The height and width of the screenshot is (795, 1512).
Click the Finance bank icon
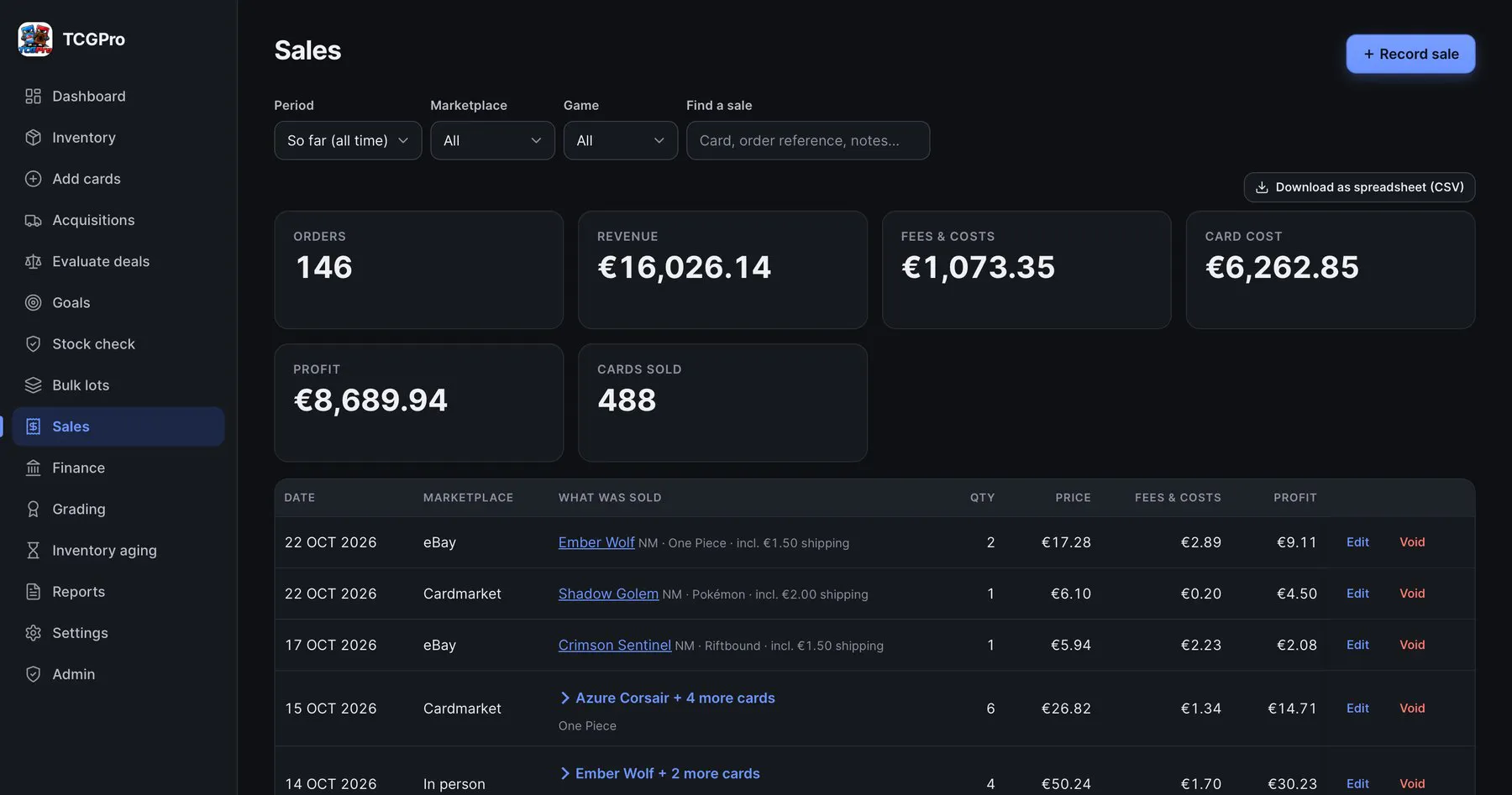pos(33,468)
